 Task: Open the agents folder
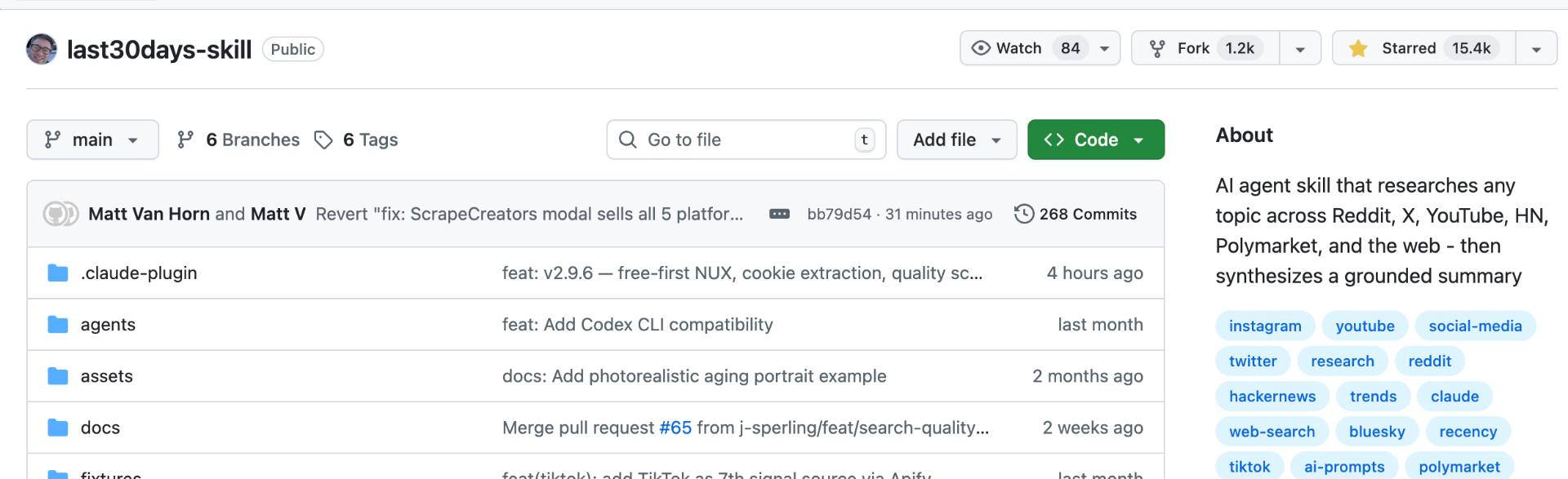click(108, 324)
